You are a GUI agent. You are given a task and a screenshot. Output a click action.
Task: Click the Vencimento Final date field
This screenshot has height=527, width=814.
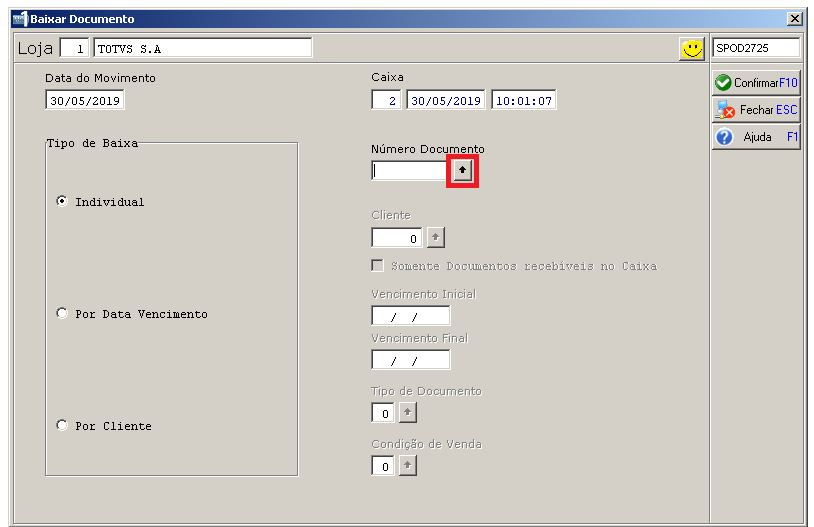pyautogui.click(x=411, y=360)
